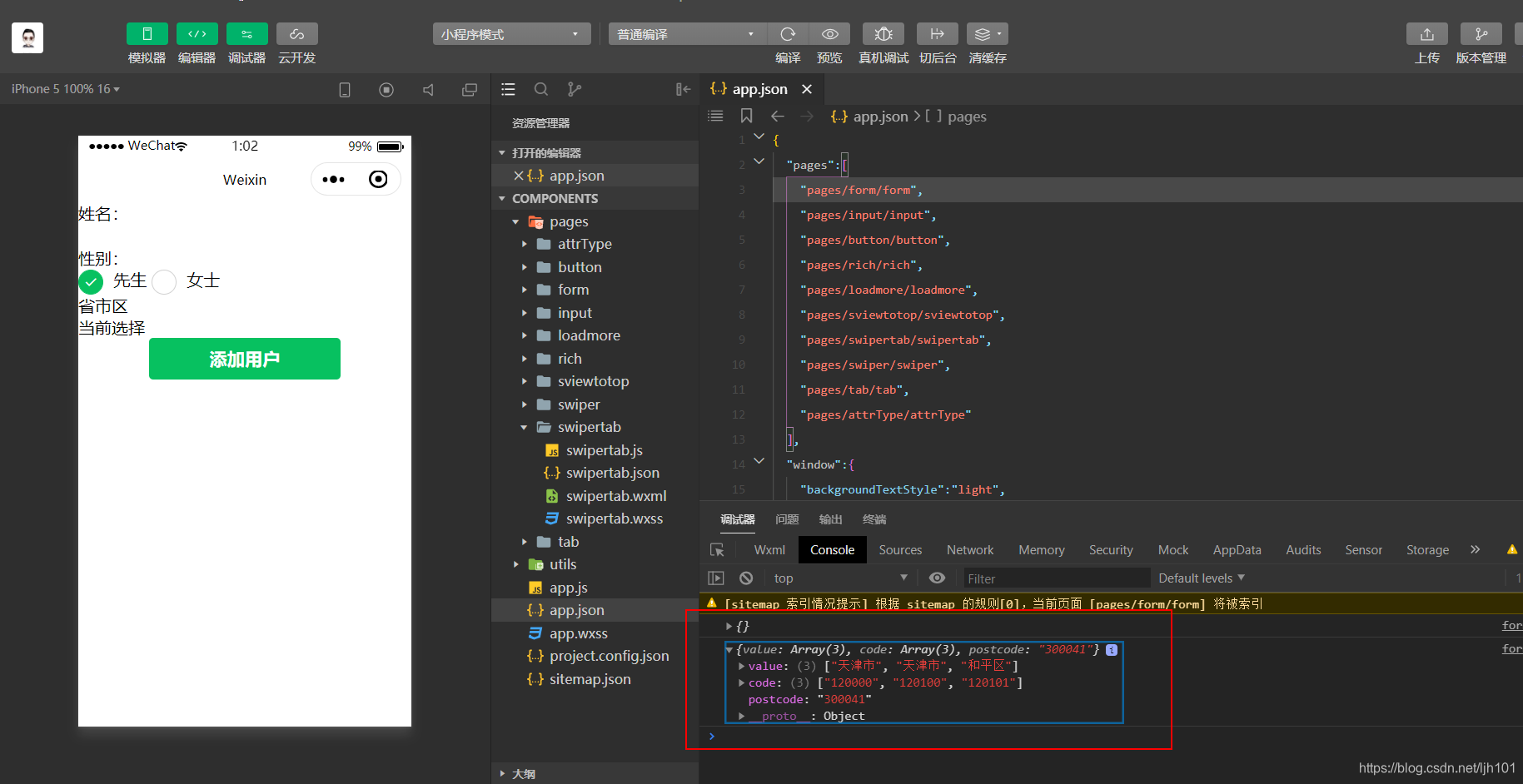Click the upload (上传) icon
Viewport: 1523px width, 784px height.
1427,34
